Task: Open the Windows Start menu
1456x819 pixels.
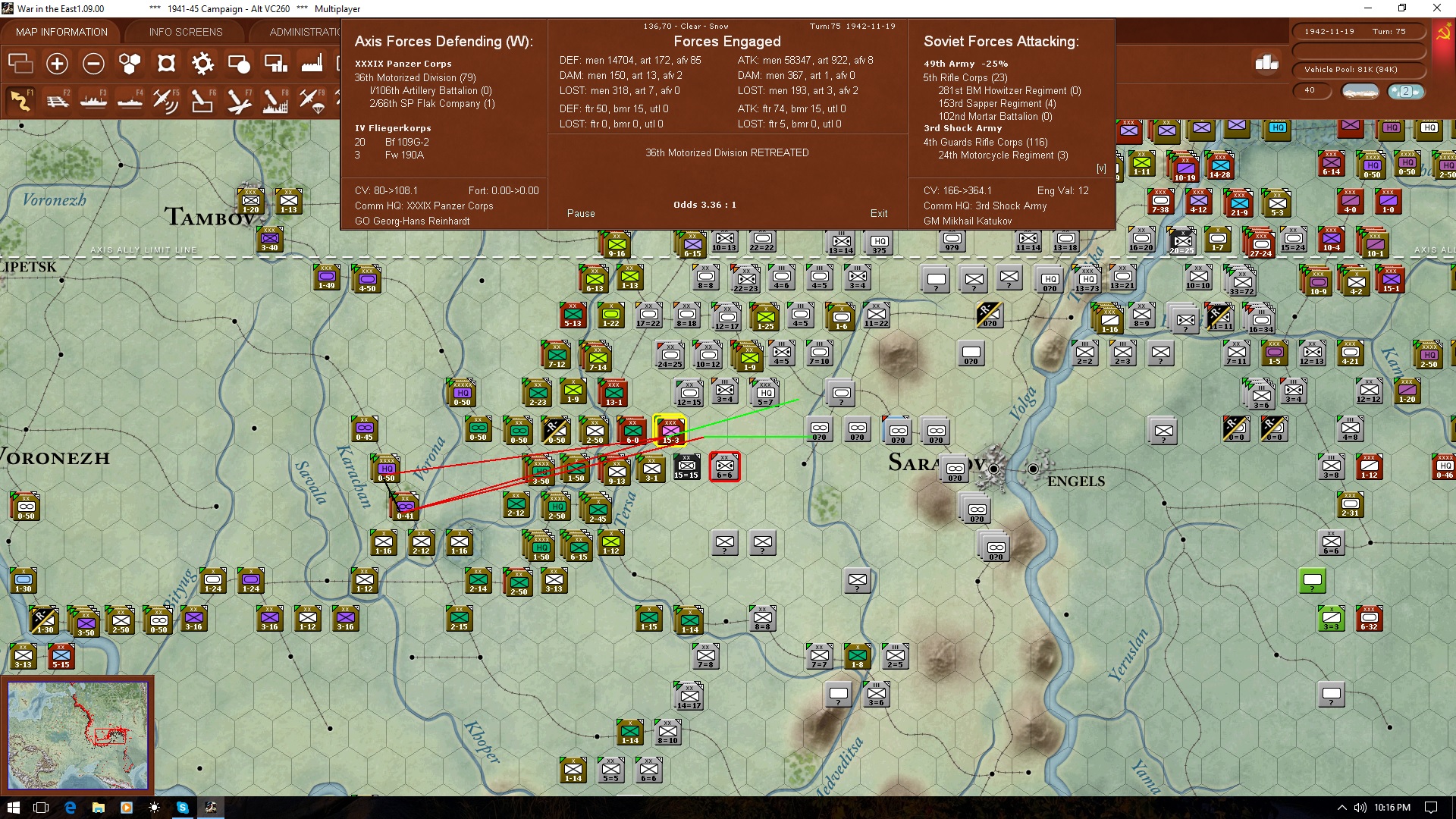Action: click(x=13, y=808)
